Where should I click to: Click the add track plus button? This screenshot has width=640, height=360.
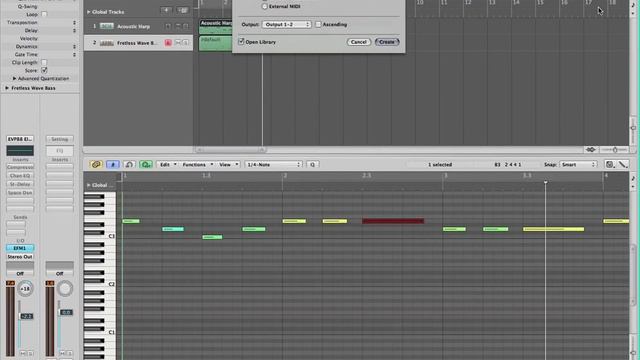(x=166, y=10)
